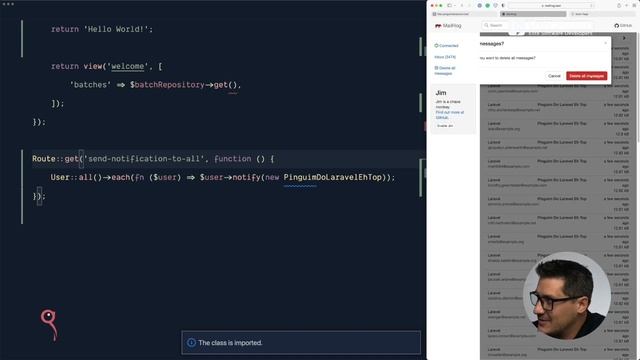
Task: Click the green circular extension icon in toolbar
Action: (x=487, y=6)
